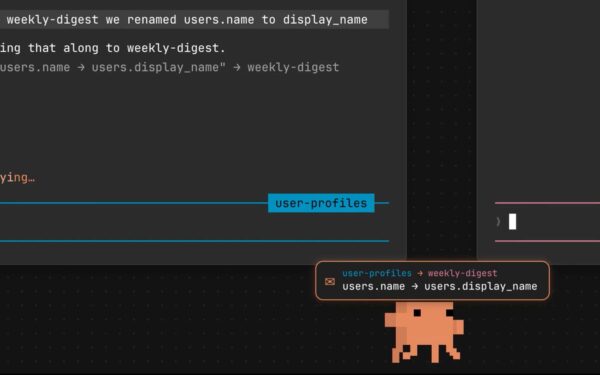Click the 'users.name → users.display_name' bubble text
600x375 pixels.
pyautogui.click(x=440, y=287)
